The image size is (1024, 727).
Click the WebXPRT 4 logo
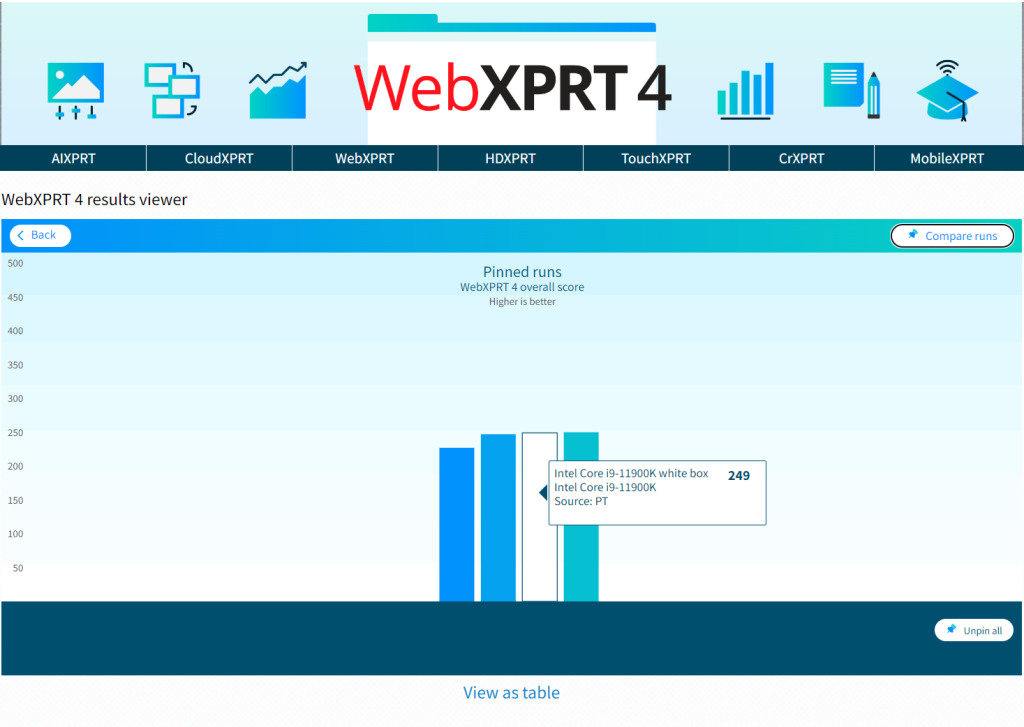[x=512, y=88]
